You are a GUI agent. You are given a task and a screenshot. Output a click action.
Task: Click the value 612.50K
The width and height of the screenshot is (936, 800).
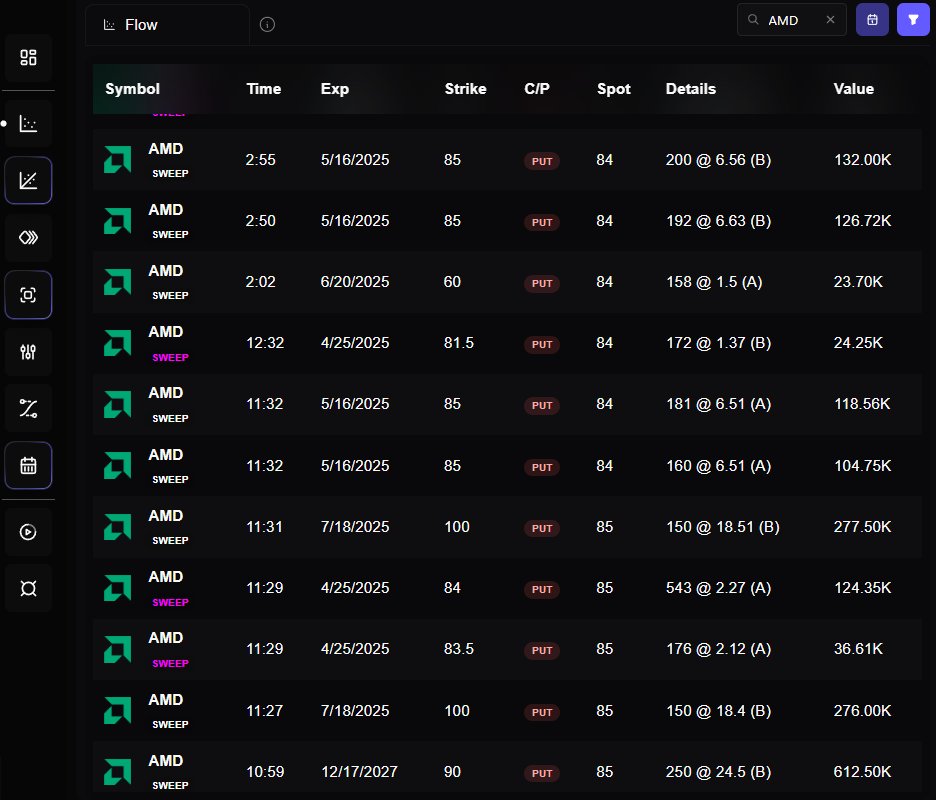point(863,771)
